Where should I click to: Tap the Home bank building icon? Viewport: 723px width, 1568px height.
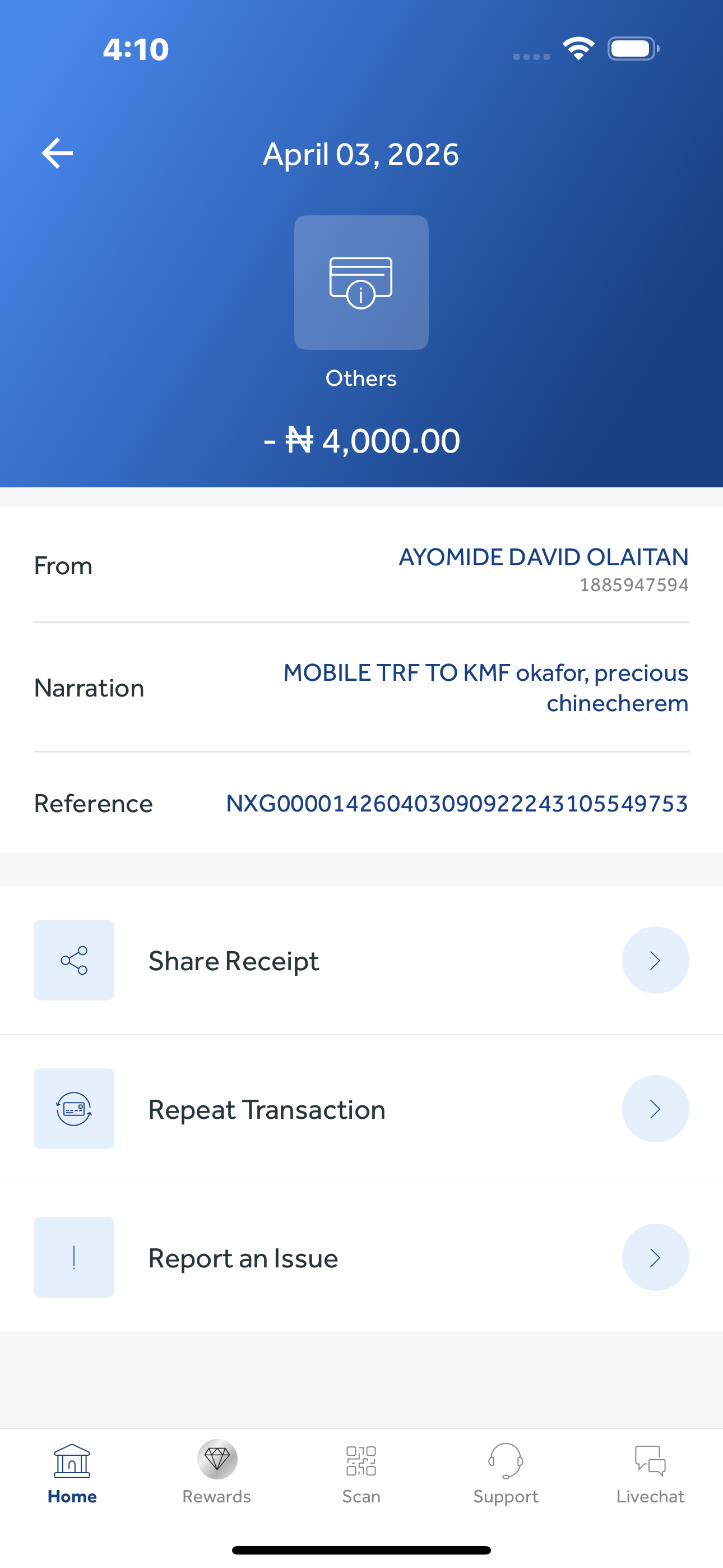coord(72,1460)
